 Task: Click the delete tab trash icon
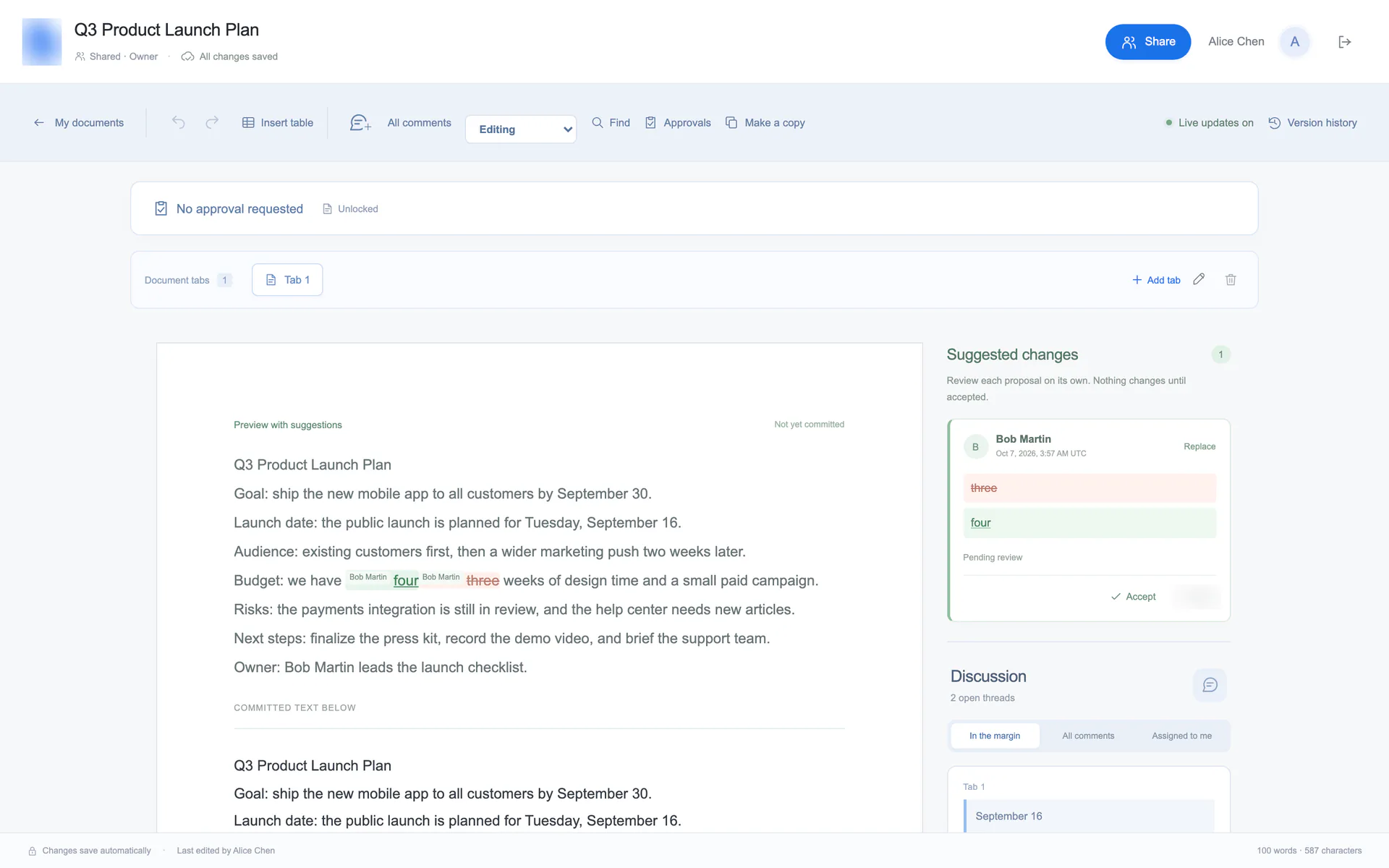1231,279
